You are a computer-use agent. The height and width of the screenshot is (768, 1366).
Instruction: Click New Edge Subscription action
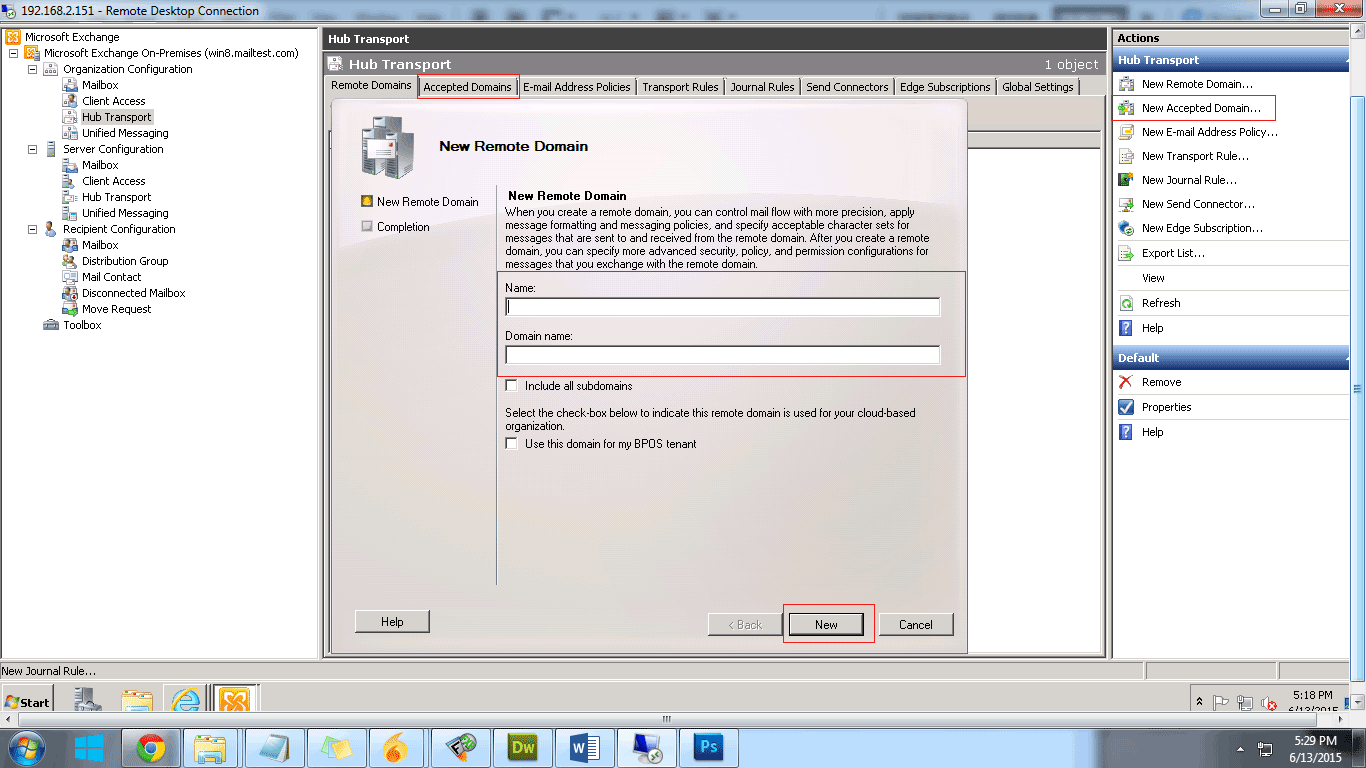click(1202, 228)
